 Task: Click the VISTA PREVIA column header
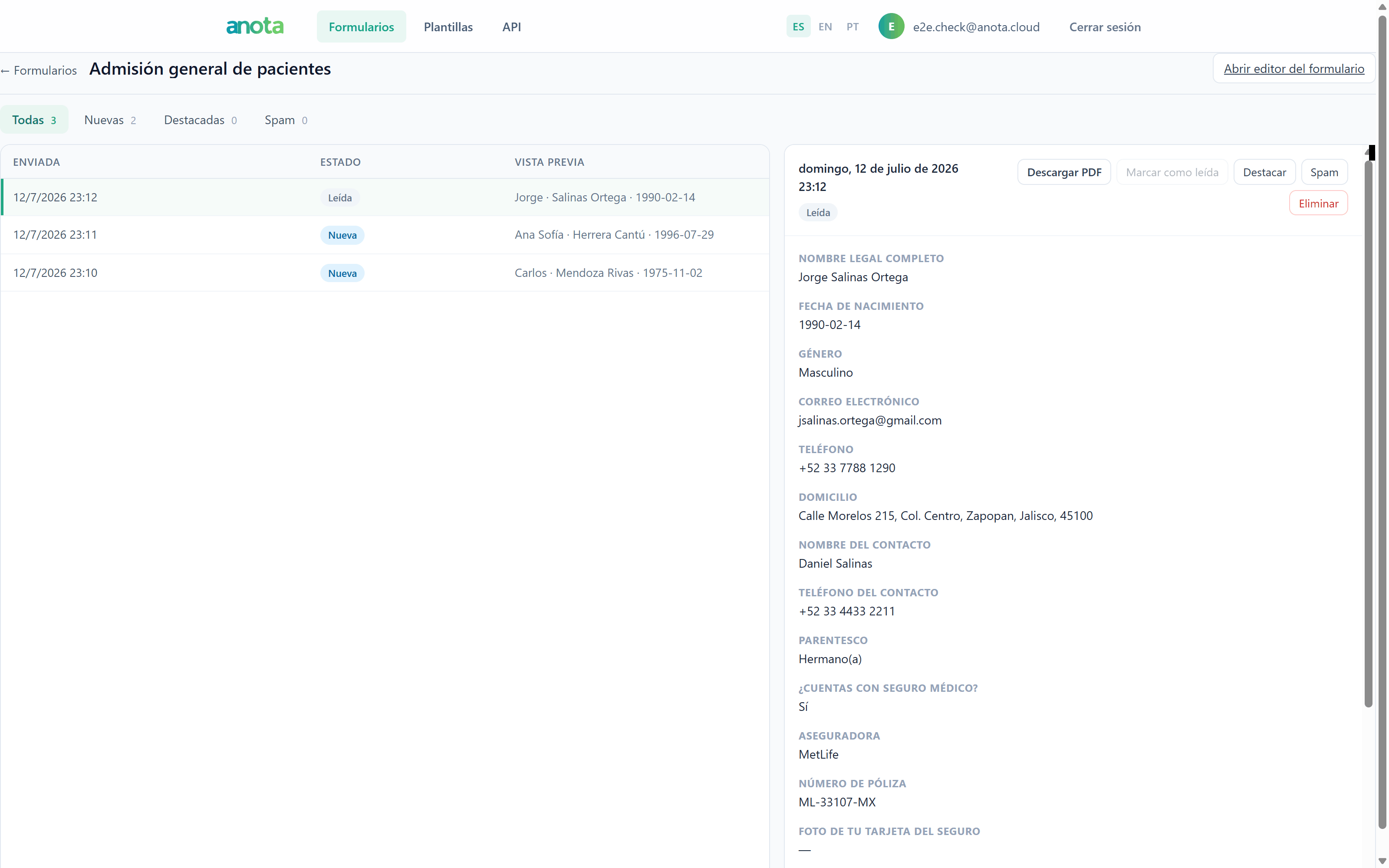point(549,162)
